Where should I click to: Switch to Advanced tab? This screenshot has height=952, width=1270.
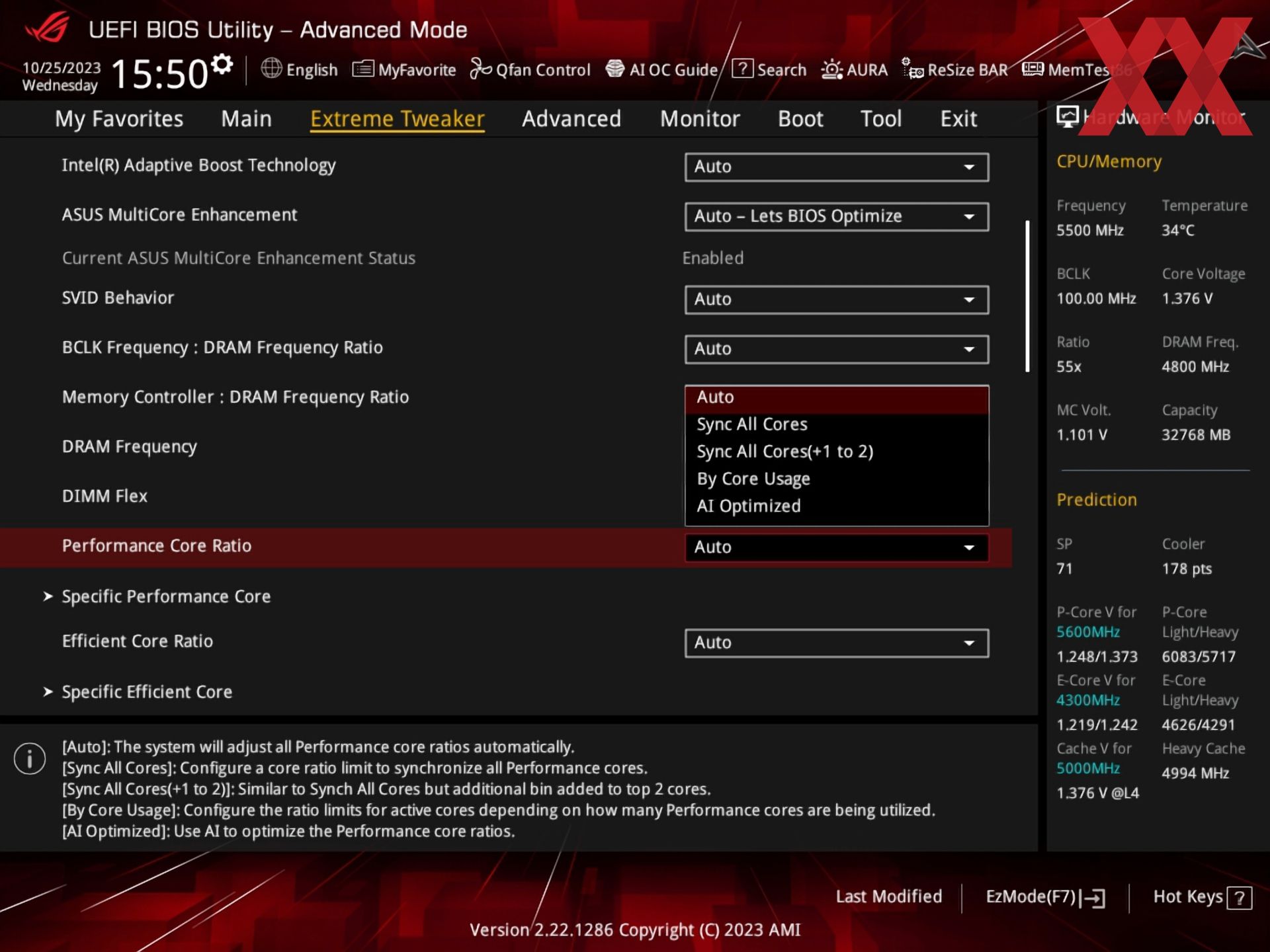571,119
